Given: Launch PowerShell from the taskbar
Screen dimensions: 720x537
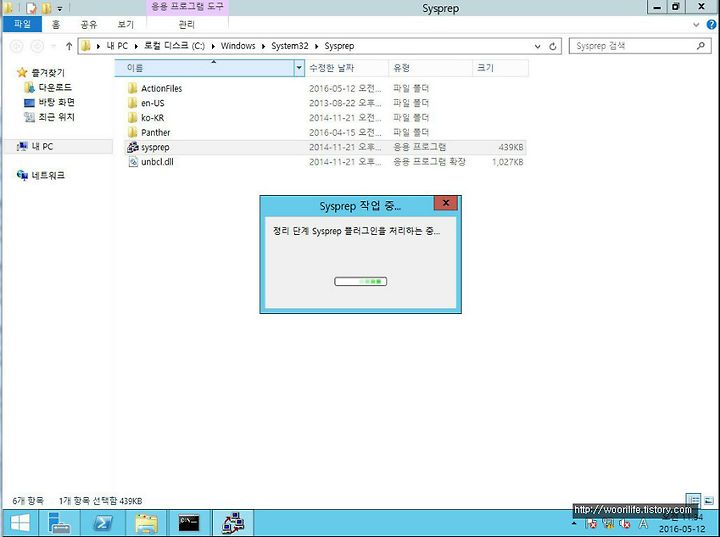Looking at the screenshot, I should click(x=102, y=523).
